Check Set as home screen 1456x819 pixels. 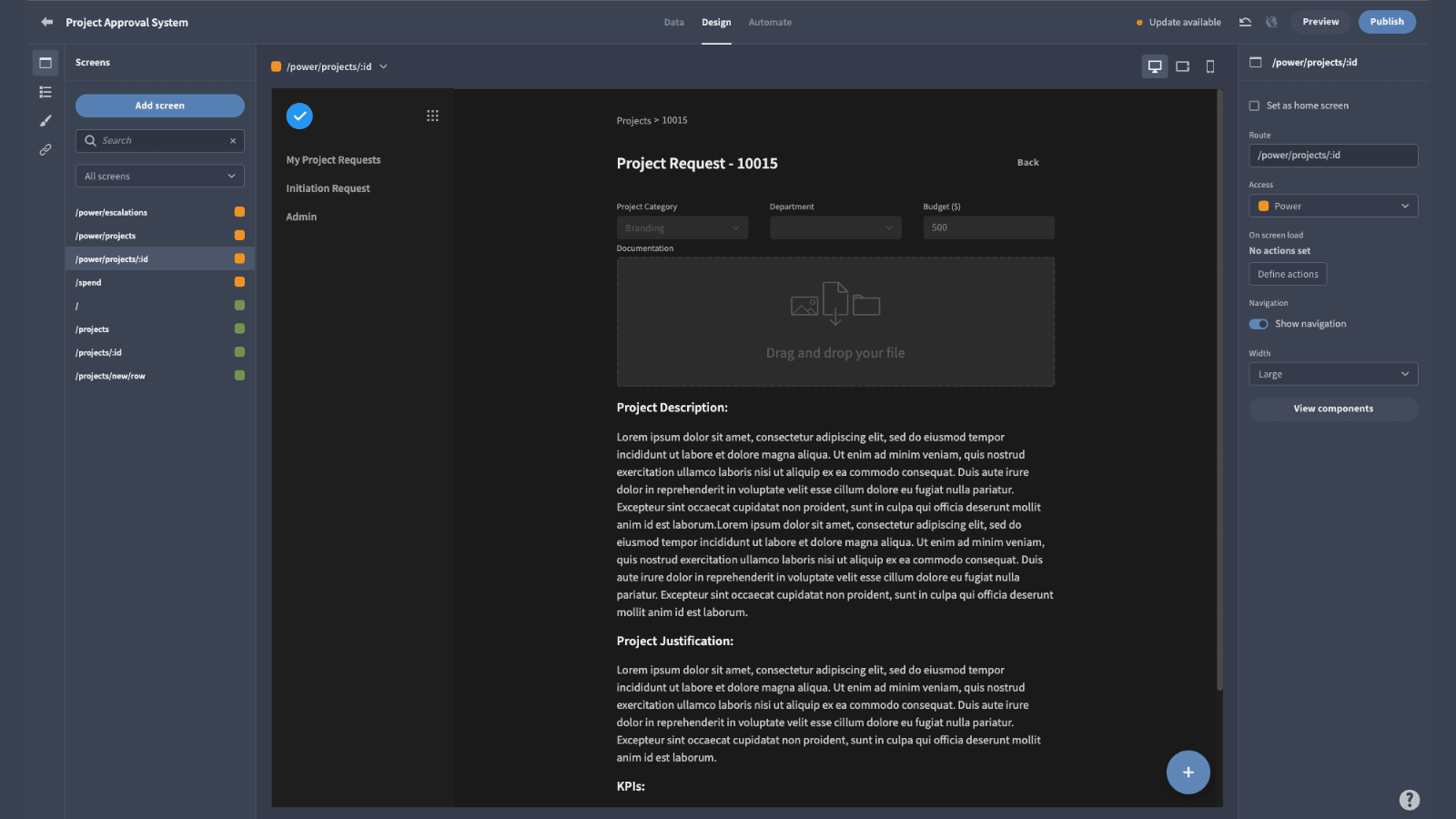coord(1254,106)
